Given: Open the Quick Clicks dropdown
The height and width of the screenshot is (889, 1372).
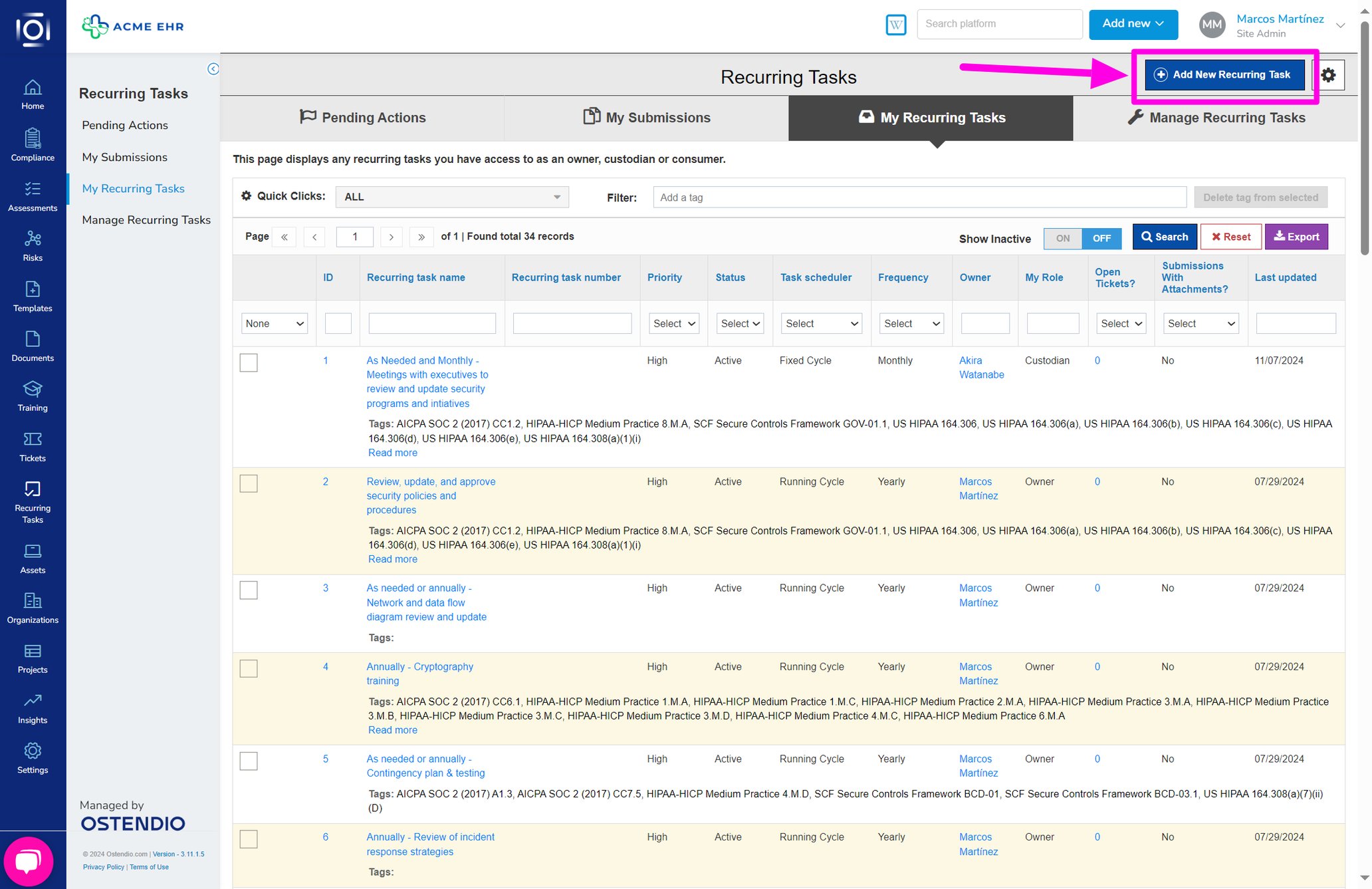Looking at the screenshot, I should (x=452, y=196).
